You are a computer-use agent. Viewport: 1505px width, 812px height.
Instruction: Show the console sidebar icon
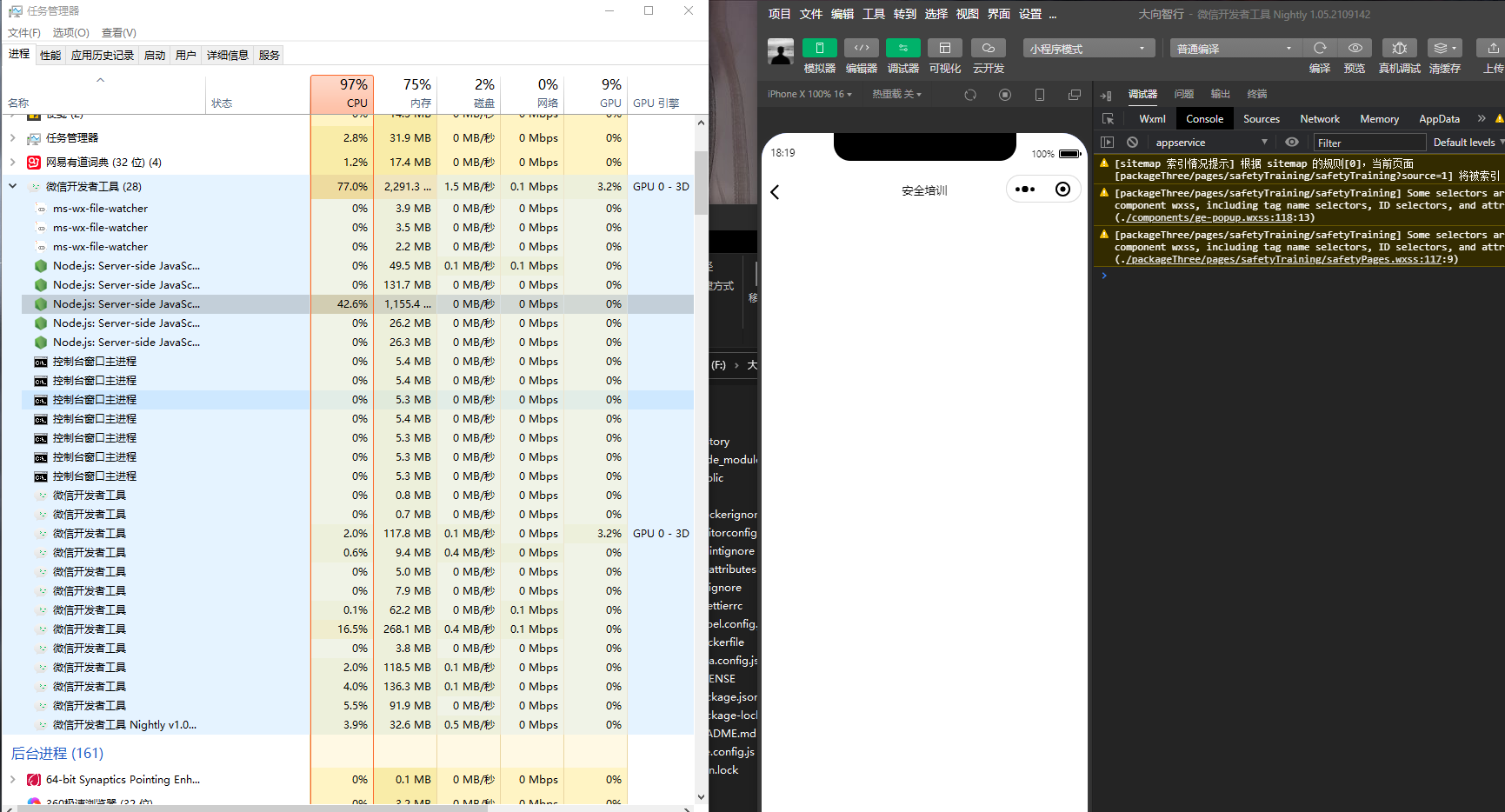tap(1108, 142)
